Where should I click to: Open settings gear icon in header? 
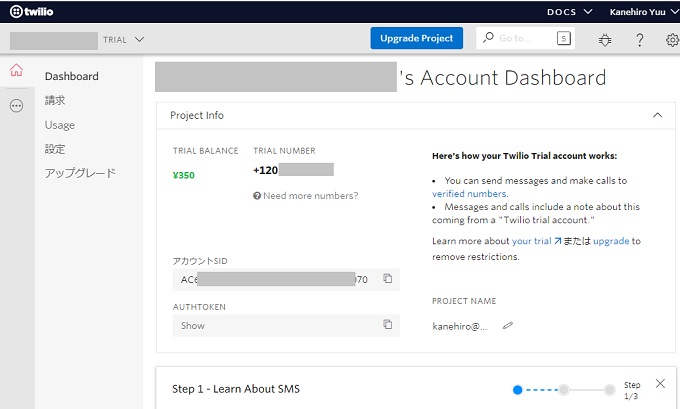click(673, 40)
